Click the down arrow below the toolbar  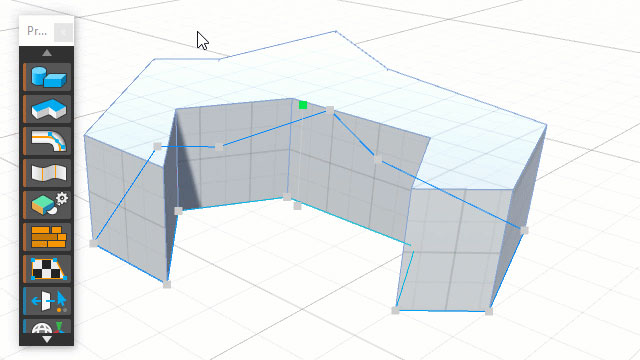click(47, 339)
